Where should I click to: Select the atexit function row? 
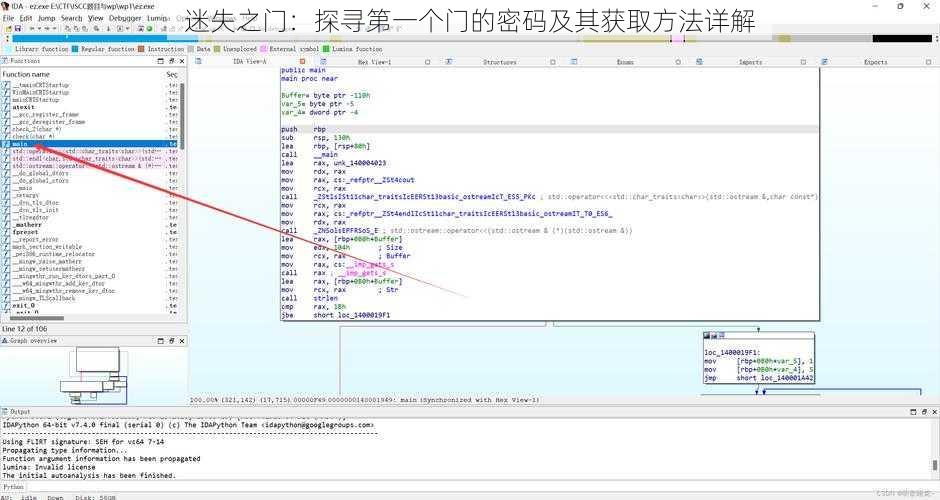(x=91, y=107)
